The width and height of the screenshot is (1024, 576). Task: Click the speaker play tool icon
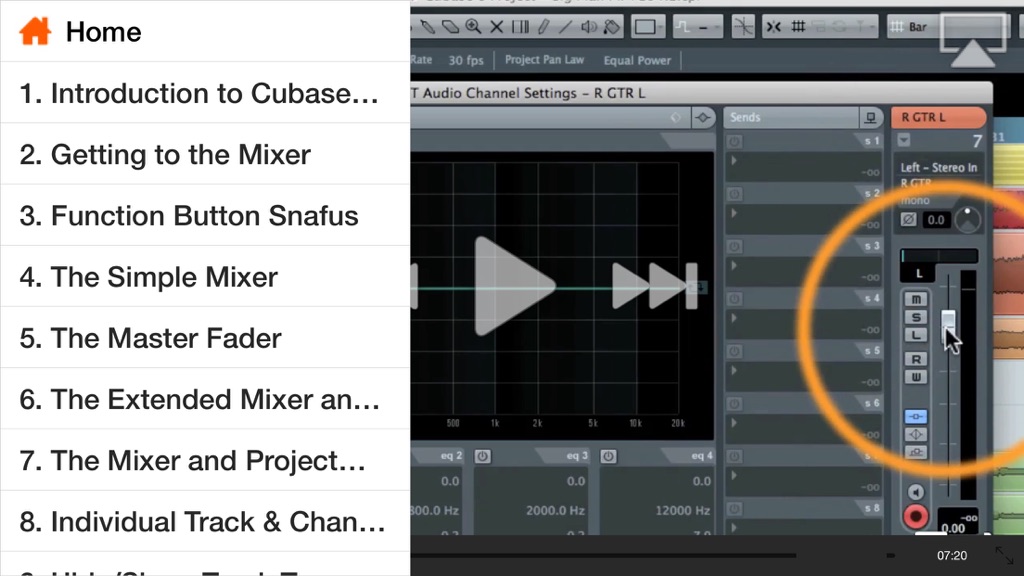[589, 27]
